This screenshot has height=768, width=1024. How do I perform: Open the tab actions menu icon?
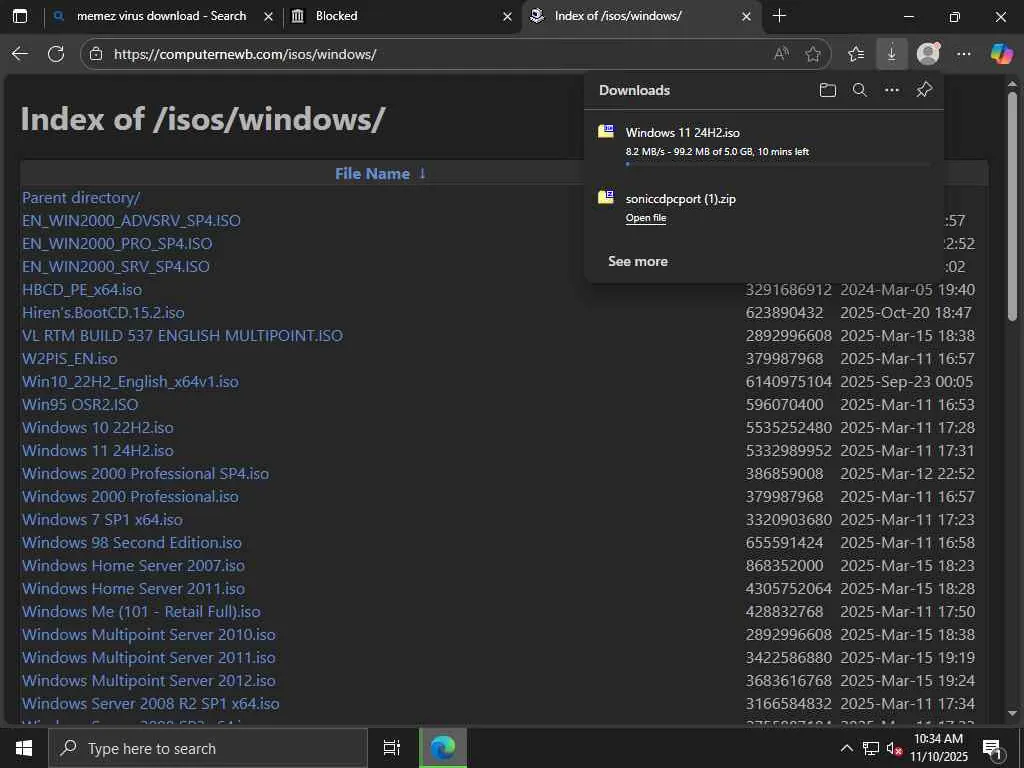coord(20,16)
